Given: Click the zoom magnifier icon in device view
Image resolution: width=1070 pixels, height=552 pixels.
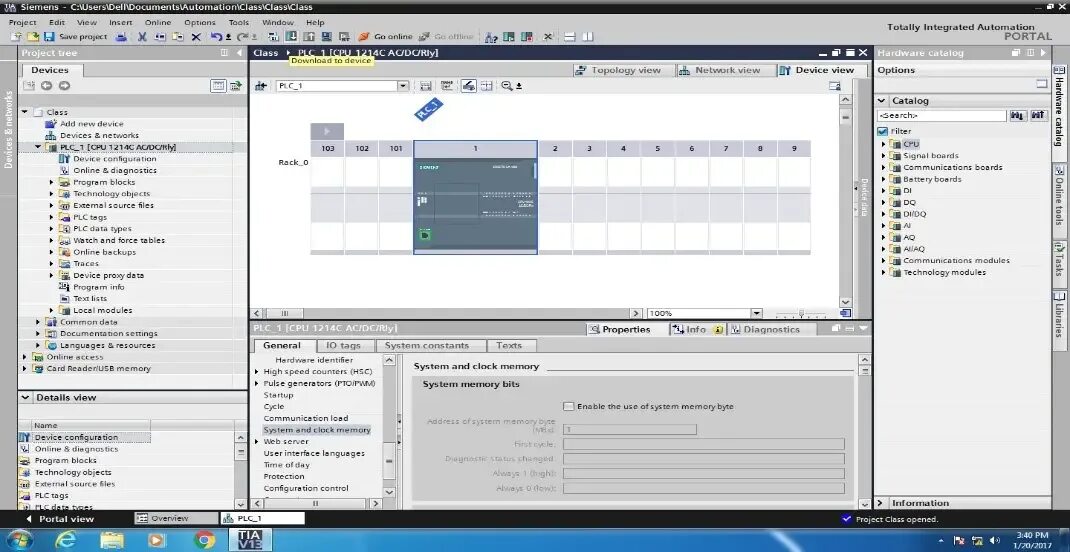Looking at the screenshot, I should [506, 86].
